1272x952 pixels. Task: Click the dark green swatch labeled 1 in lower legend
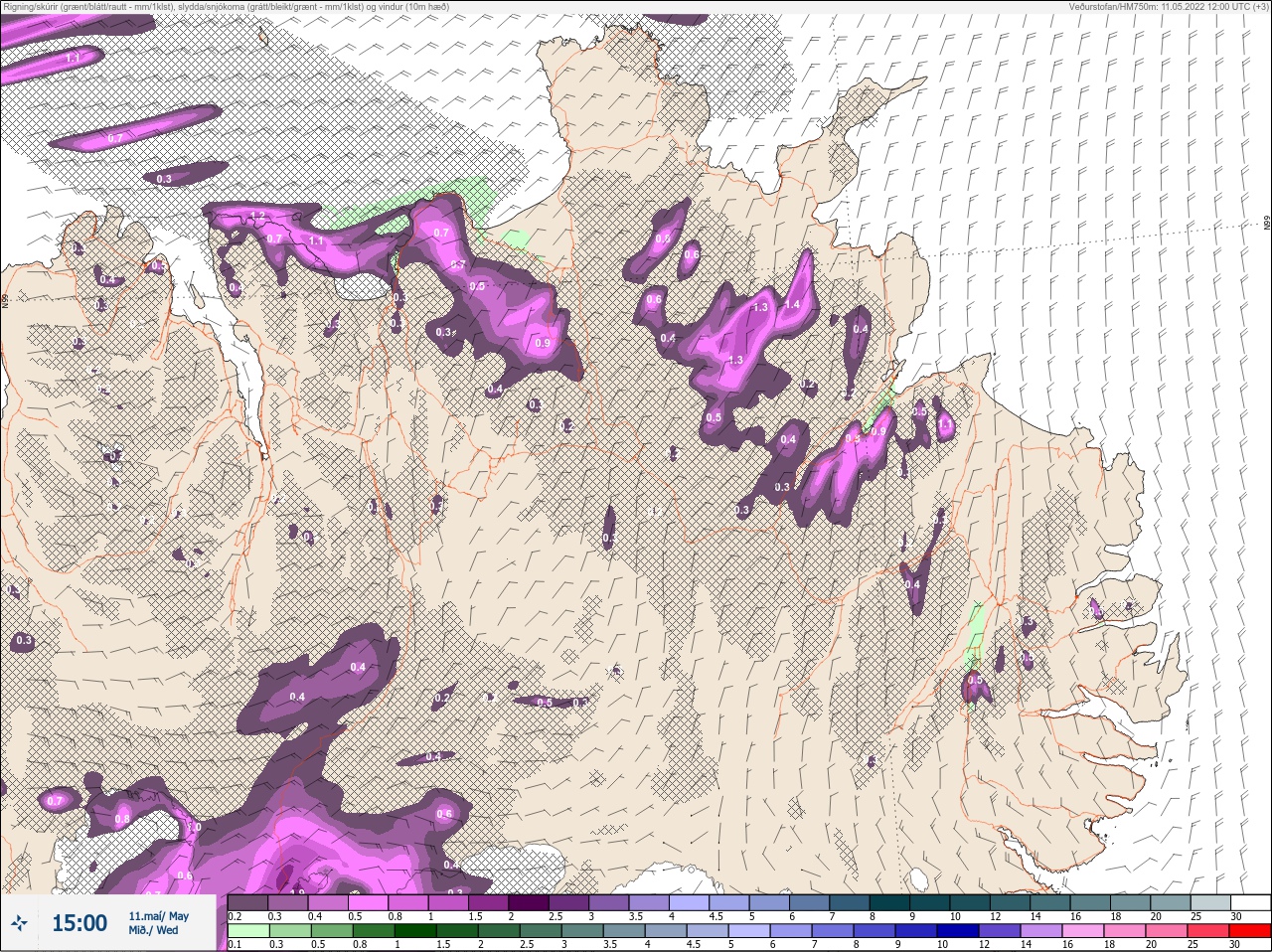click(414, 931)
